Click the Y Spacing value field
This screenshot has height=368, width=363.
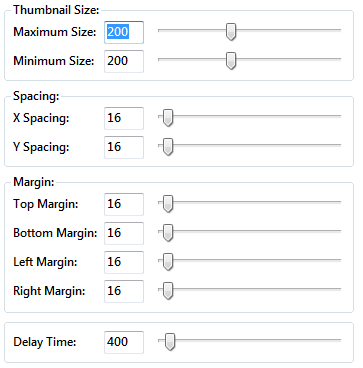[x=124, y=147]
